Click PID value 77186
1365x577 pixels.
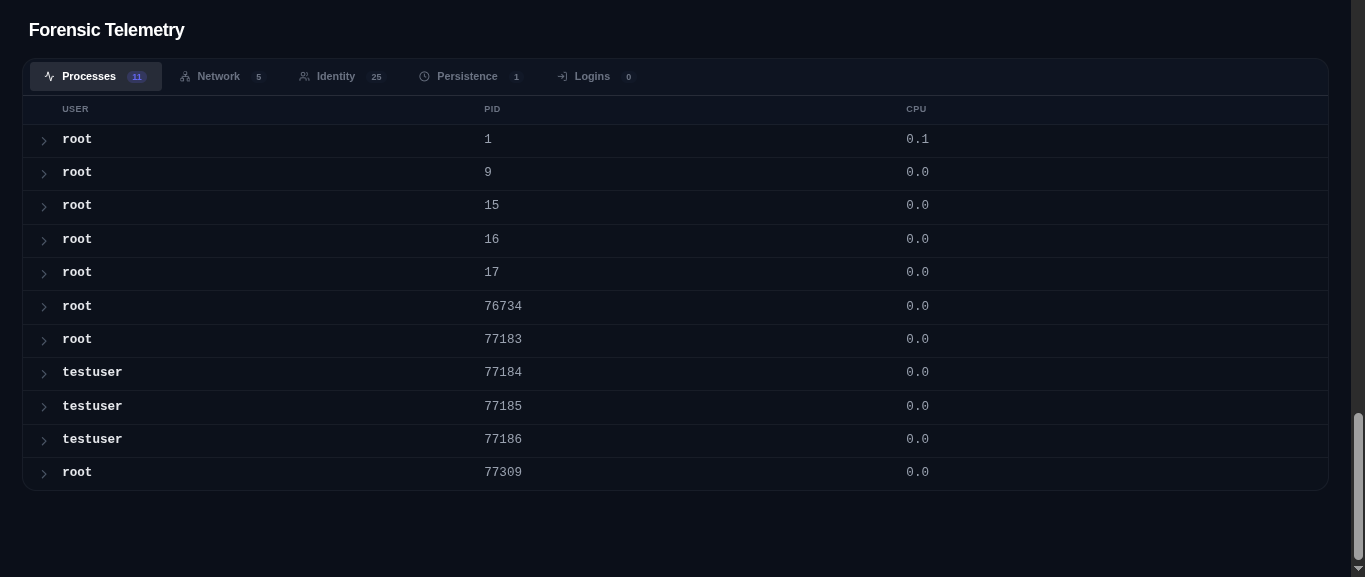(x=503, y=439)
